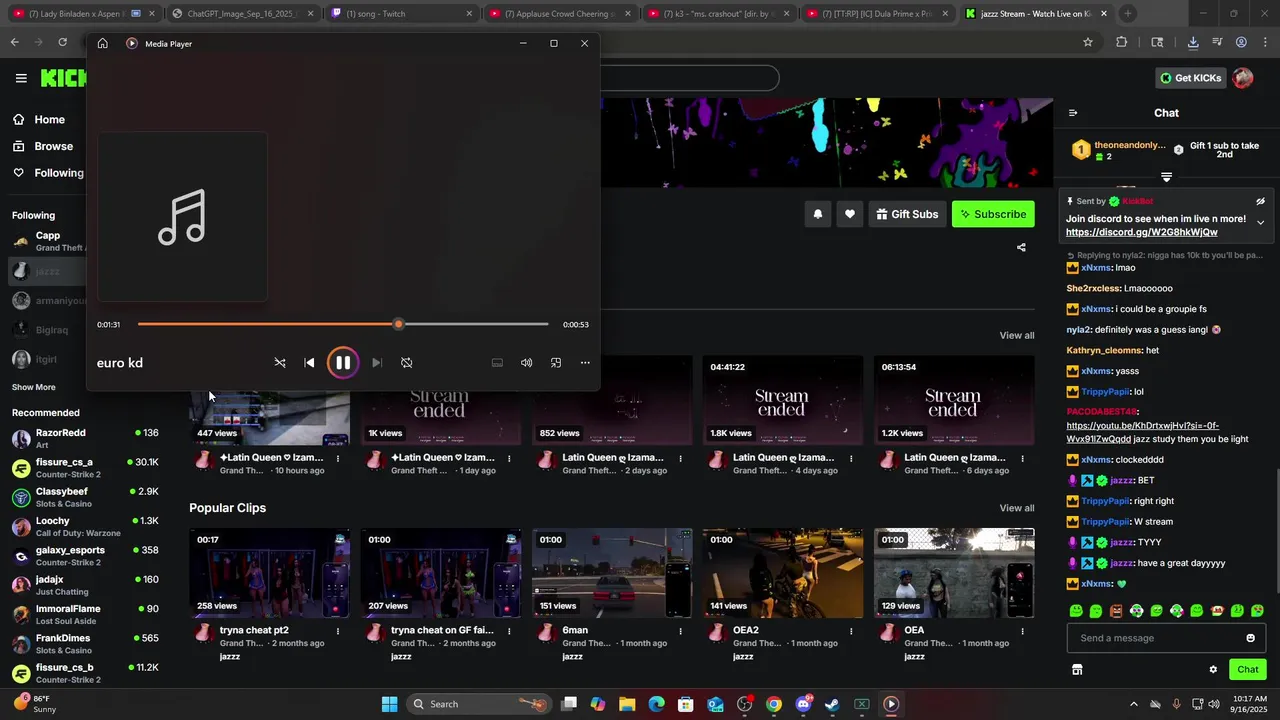Open the discord.gg invite link
The height and width of the screenshot is (720, 1280).
pyautogui.click(x=1141, y=232)
